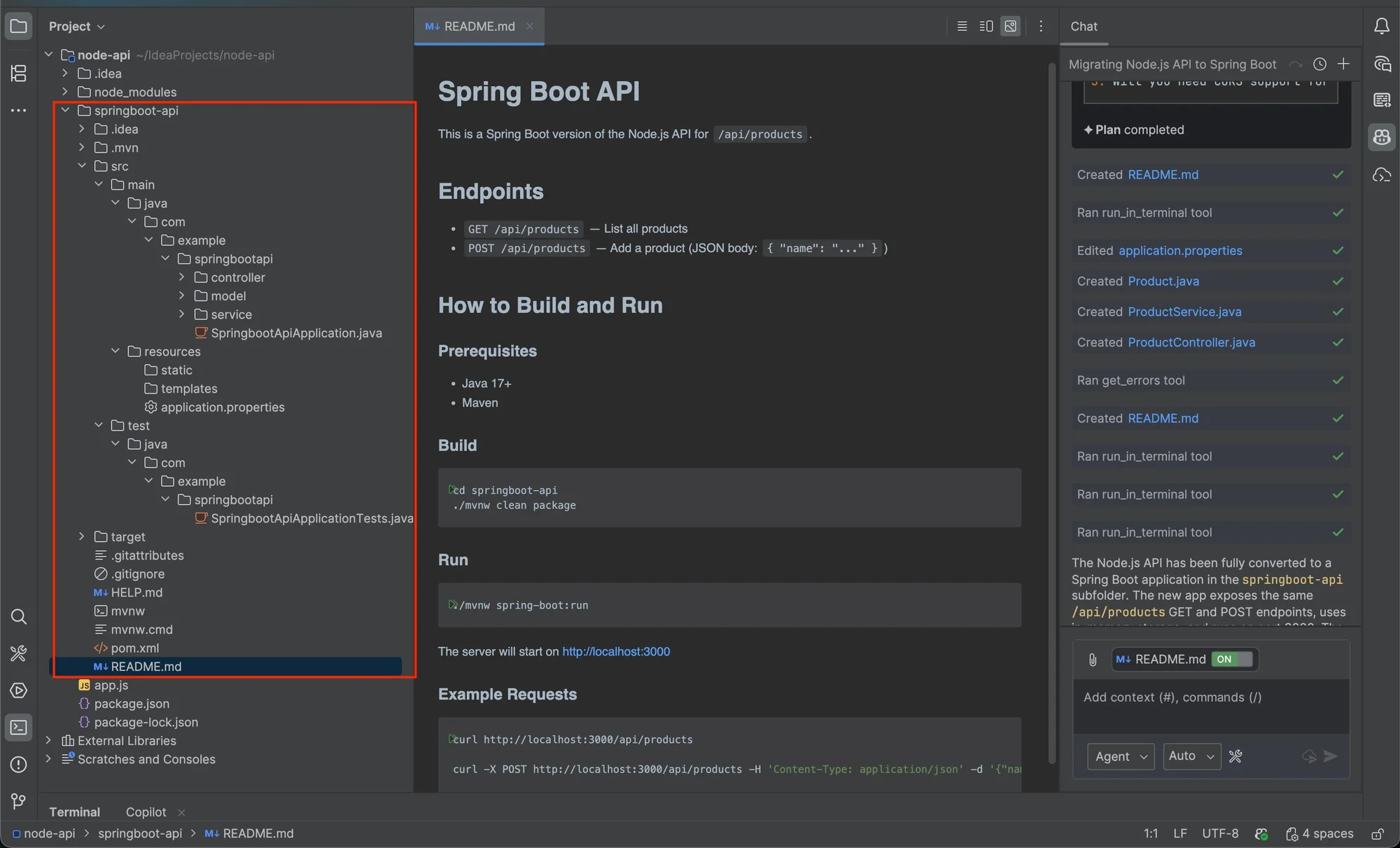The width and height of the screenshot is (1400, 848).
Task: Open the Build hammer tool window
Action: coord(19,653)
